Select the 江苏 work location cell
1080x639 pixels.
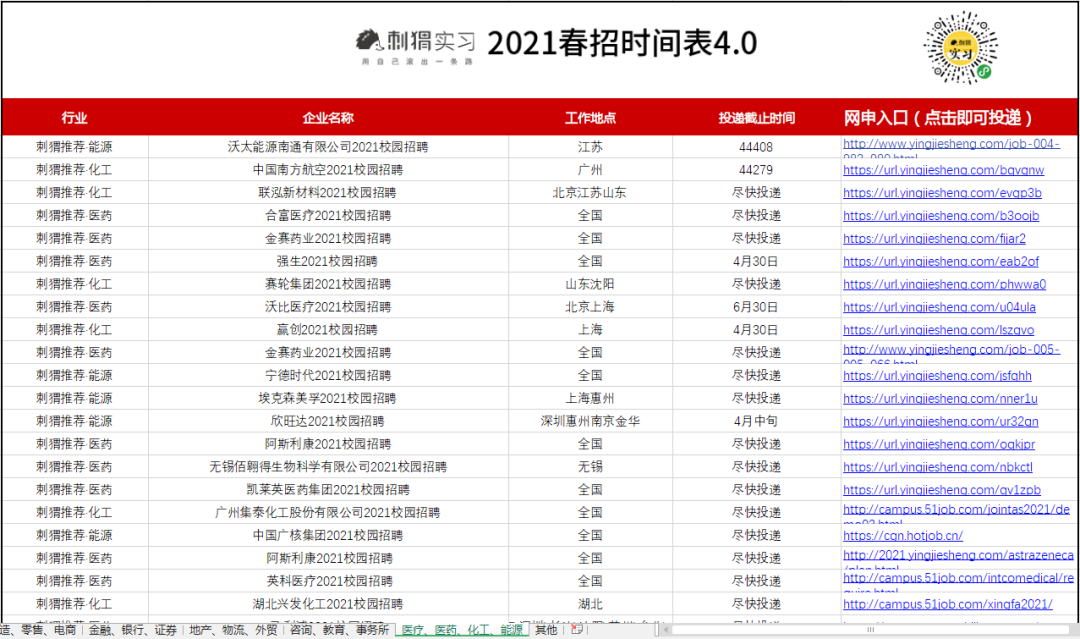[590, 147]
